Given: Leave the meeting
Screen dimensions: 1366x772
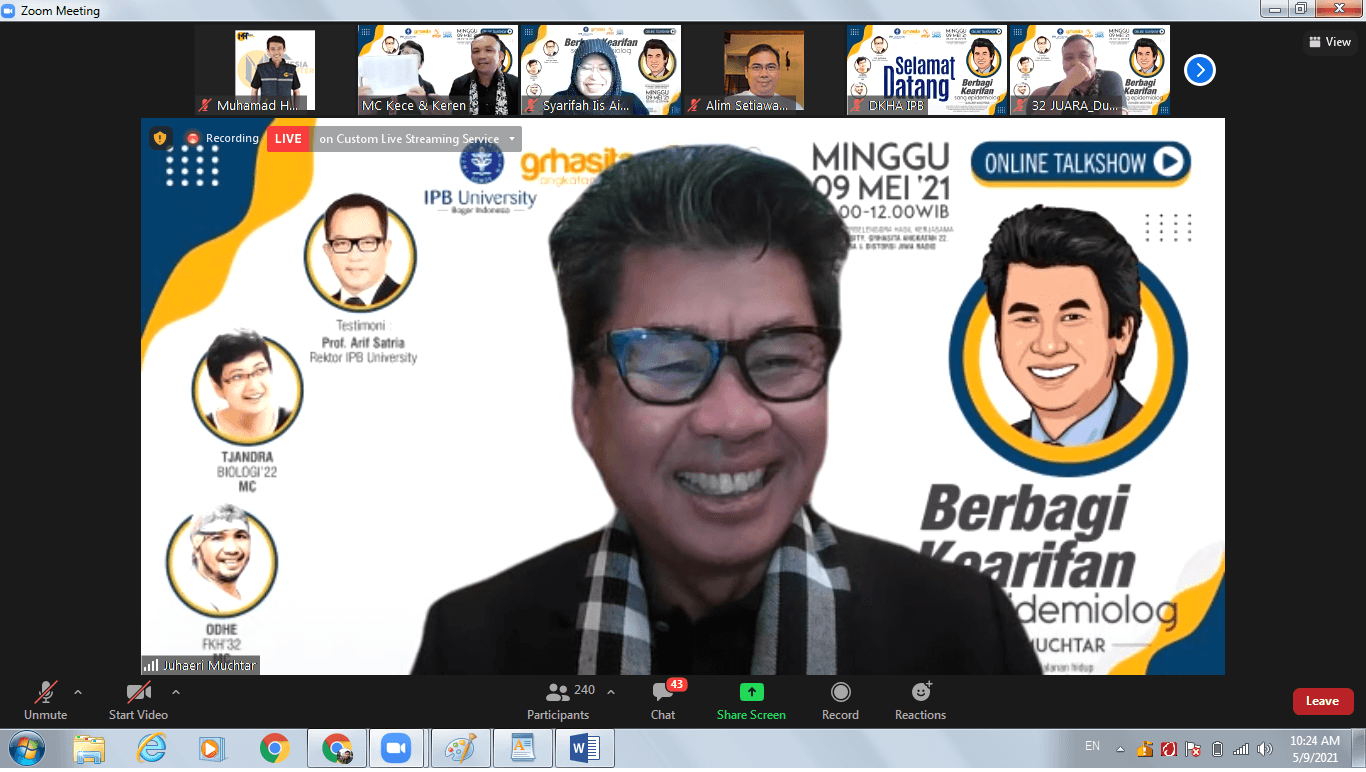Looking at the screenshot, I should pyautogui.click(x=1322, y=701).
